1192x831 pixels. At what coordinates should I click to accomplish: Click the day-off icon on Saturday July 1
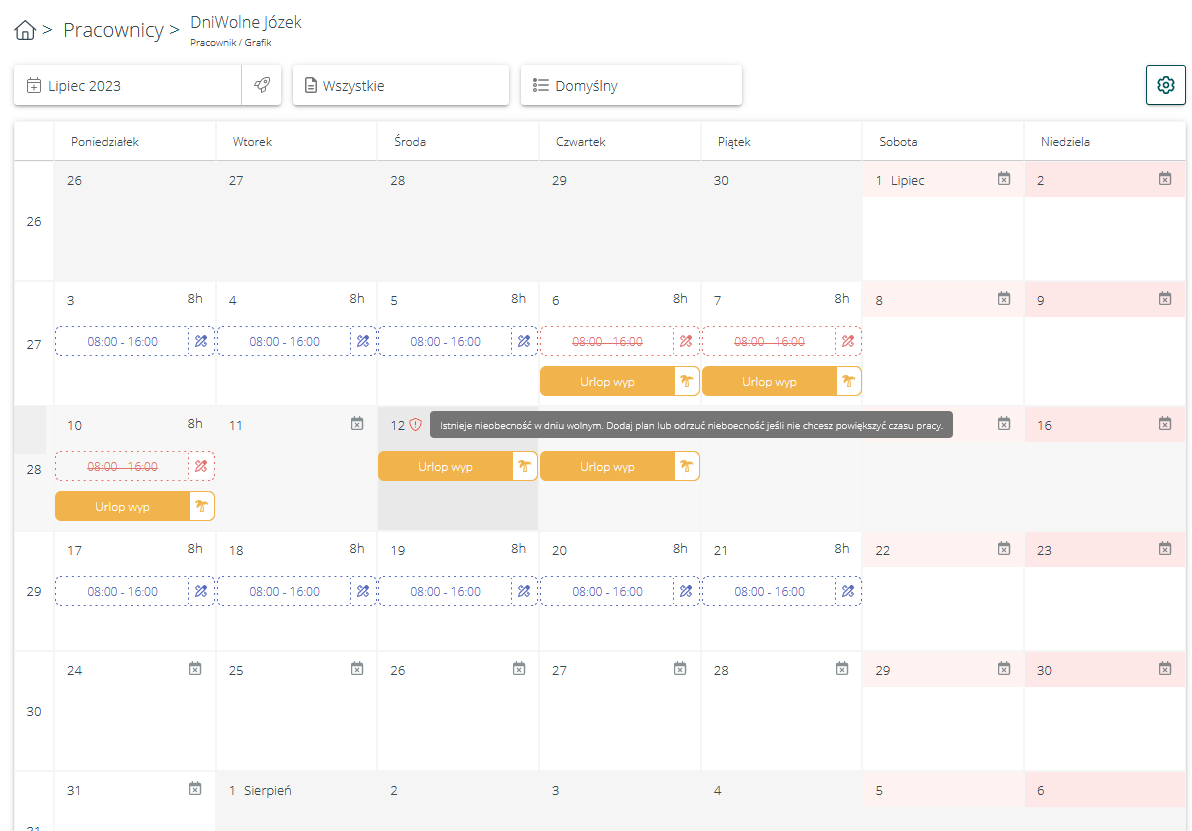point(1003,179)
